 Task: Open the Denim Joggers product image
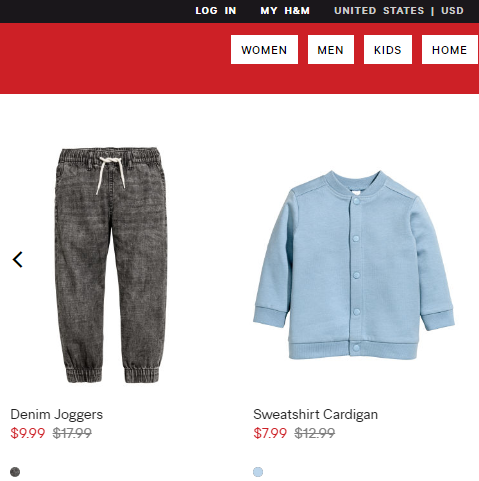[111, 265]
